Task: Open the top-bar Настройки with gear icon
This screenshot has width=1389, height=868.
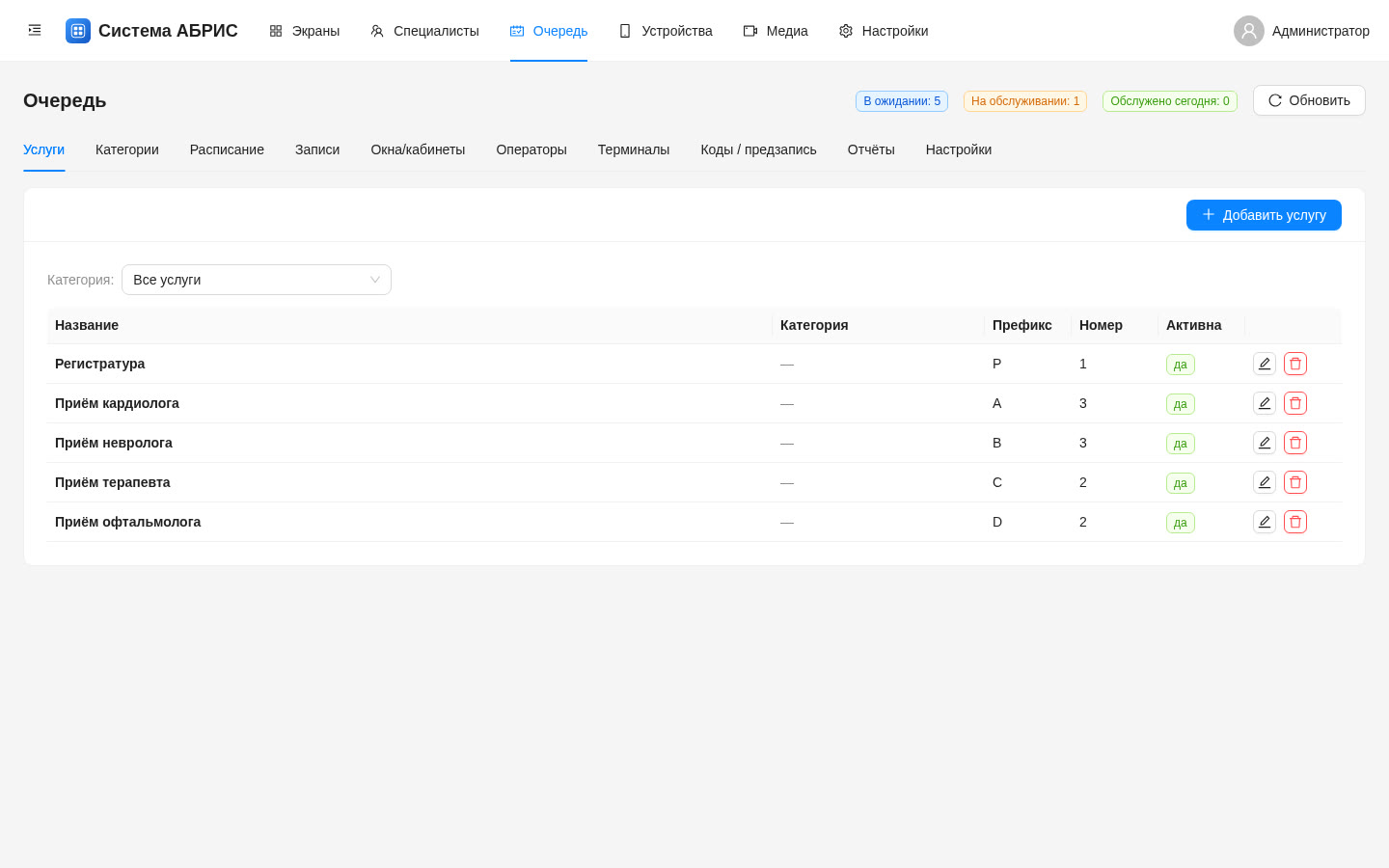Action: pyautogui.click(x=884, y=31)
